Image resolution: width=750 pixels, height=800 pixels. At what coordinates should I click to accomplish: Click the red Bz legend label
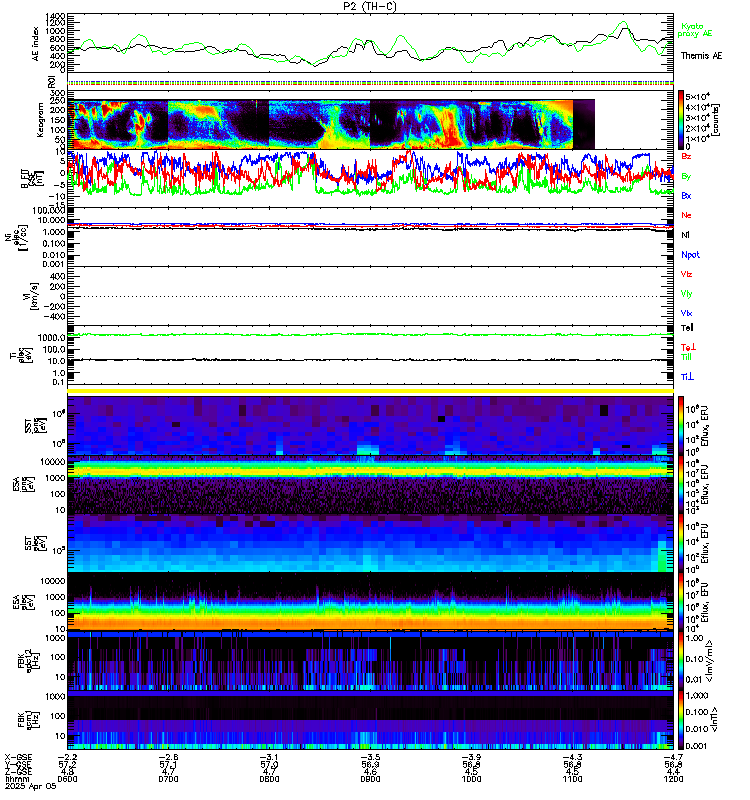tap(686, 156)
